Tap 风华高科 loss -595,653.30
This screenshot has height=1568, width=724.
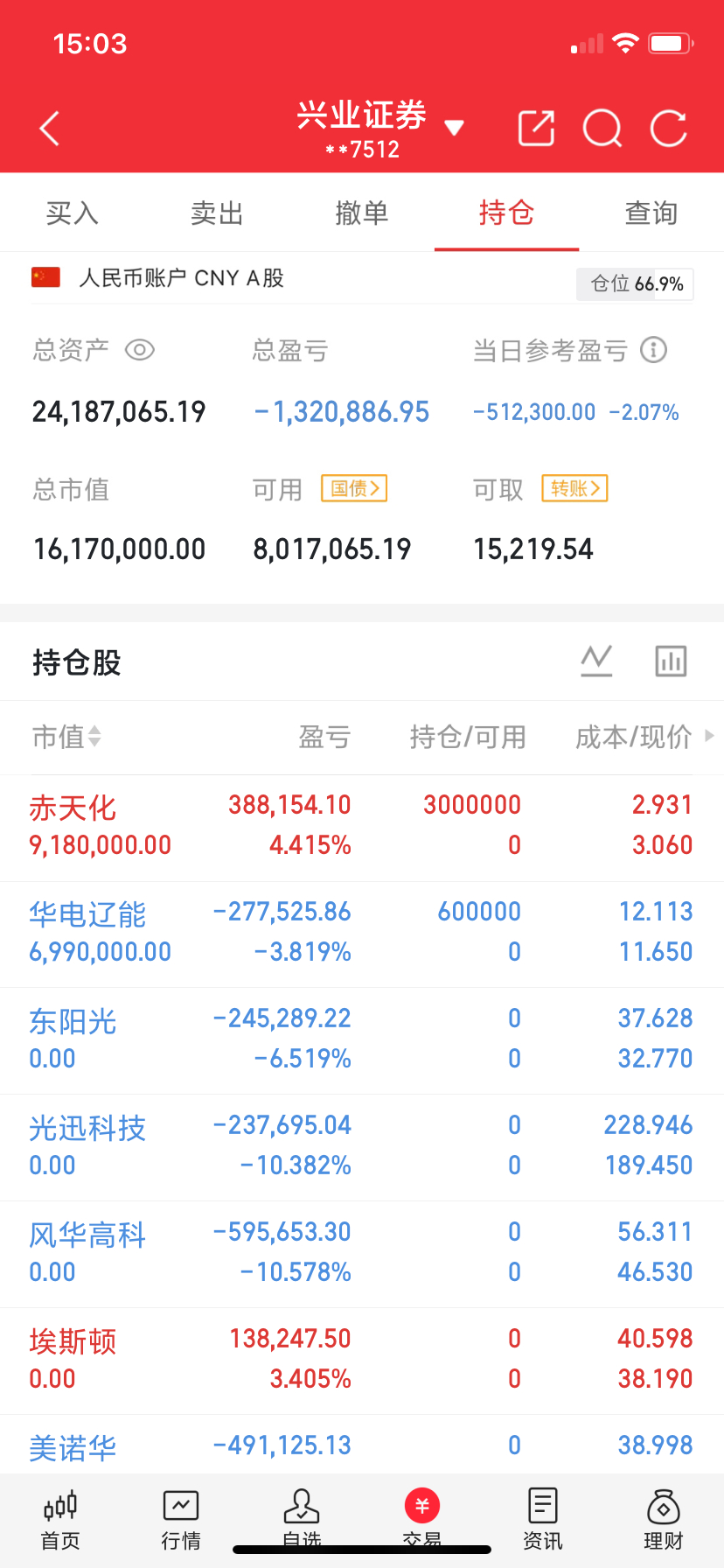click(x=282, y=1232)
